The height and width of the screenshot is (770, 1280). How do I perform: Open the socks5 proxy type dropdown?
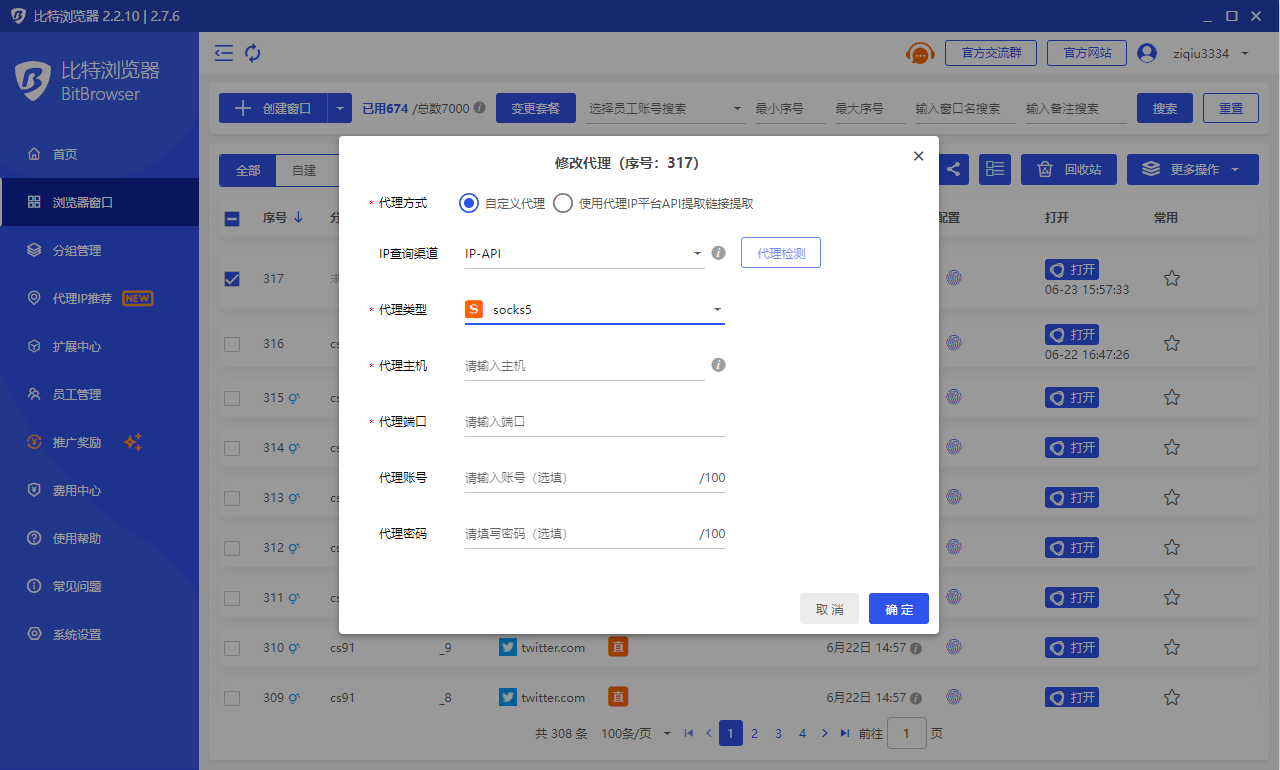(595, 310)
